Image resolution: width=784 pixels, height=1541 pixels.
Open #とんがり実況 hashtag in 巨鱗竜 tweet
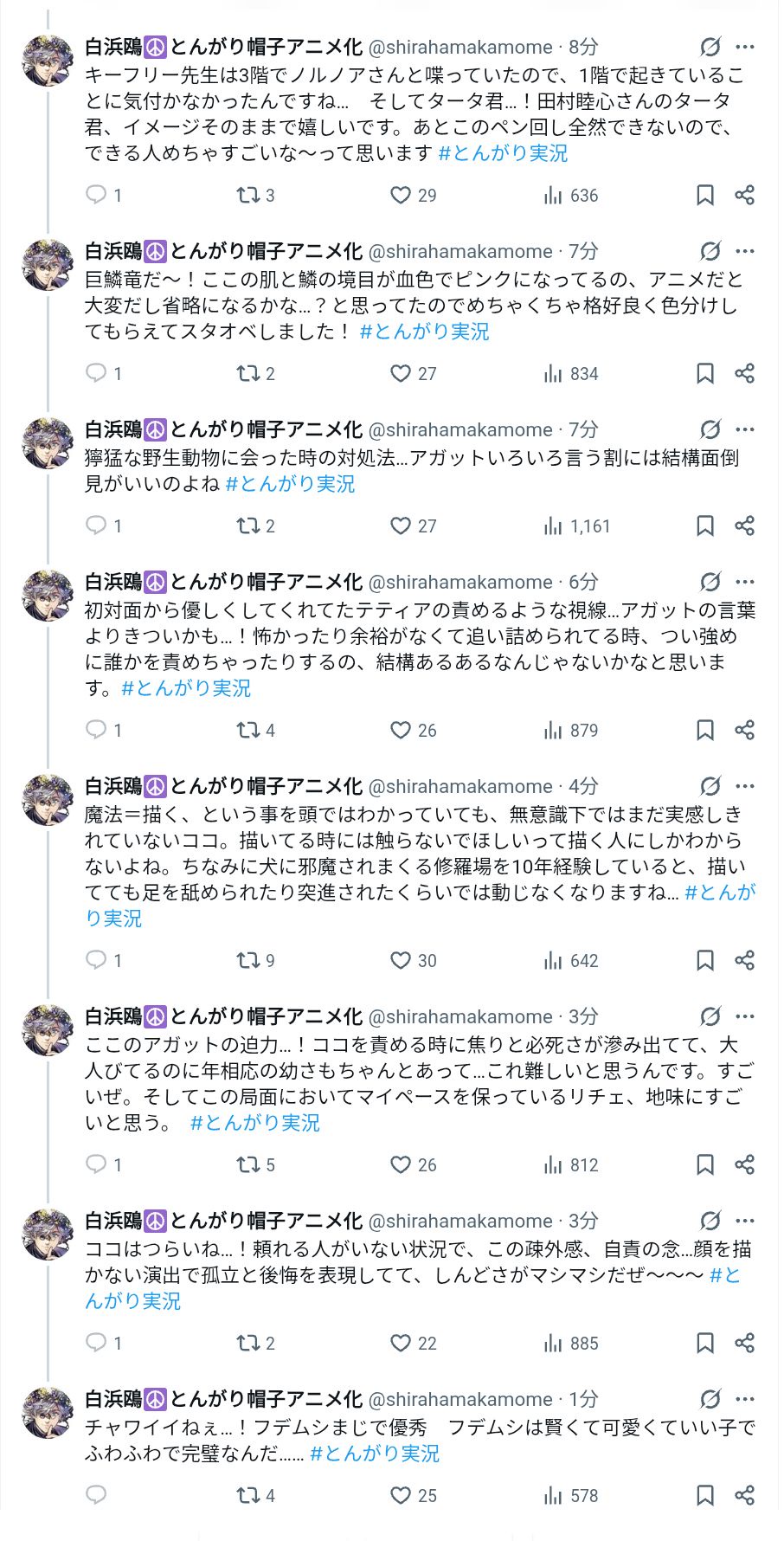click(x=424, y=332)
